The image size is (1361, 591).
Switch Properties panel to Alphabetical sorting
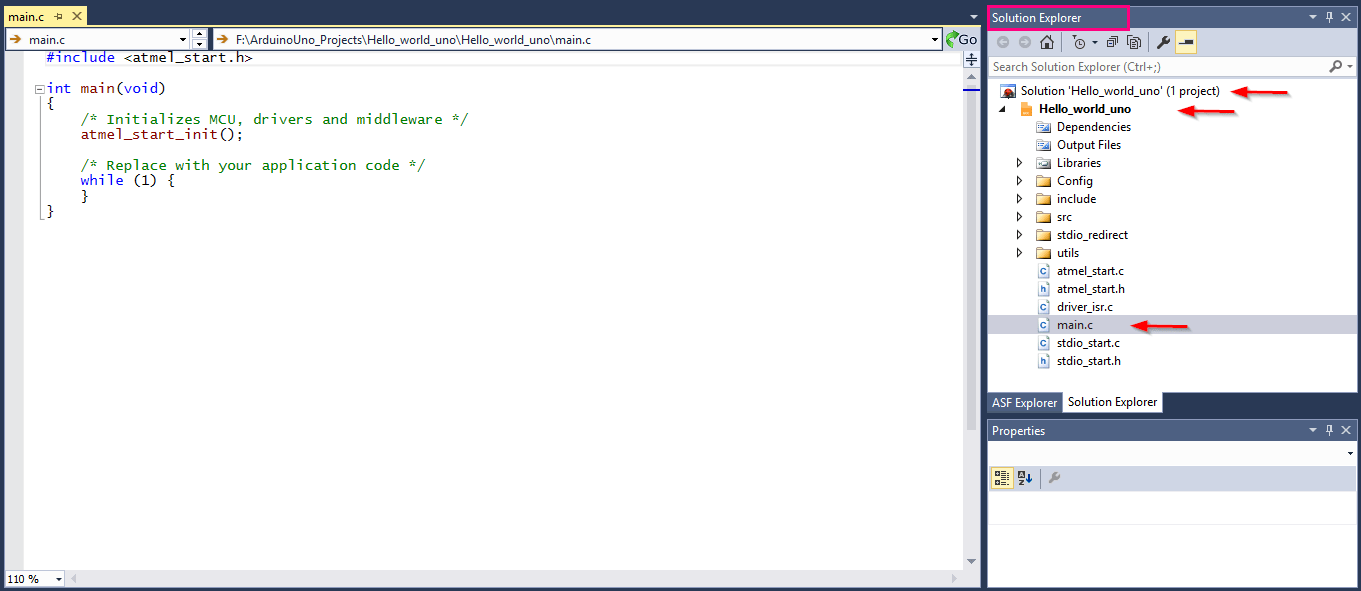(1022, 478)
